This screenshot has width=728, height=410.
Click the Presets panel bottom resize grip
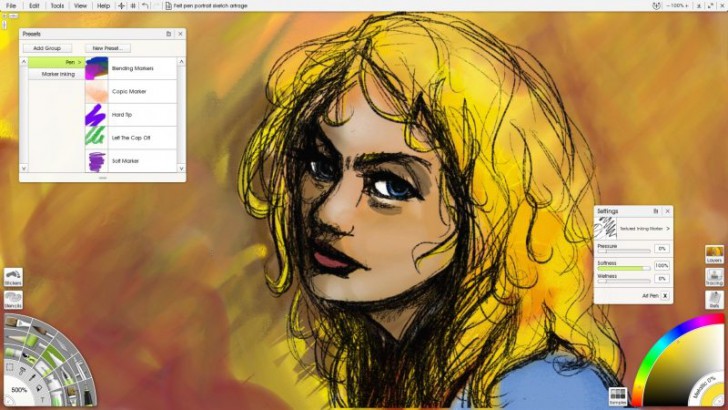coord(103,177)
